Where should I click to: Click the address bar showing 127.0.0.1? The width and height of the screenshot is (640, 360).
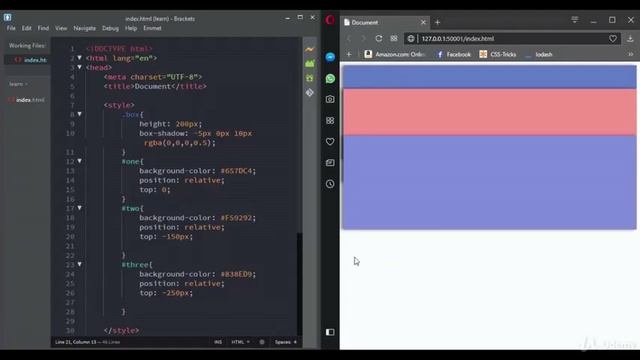512,38
